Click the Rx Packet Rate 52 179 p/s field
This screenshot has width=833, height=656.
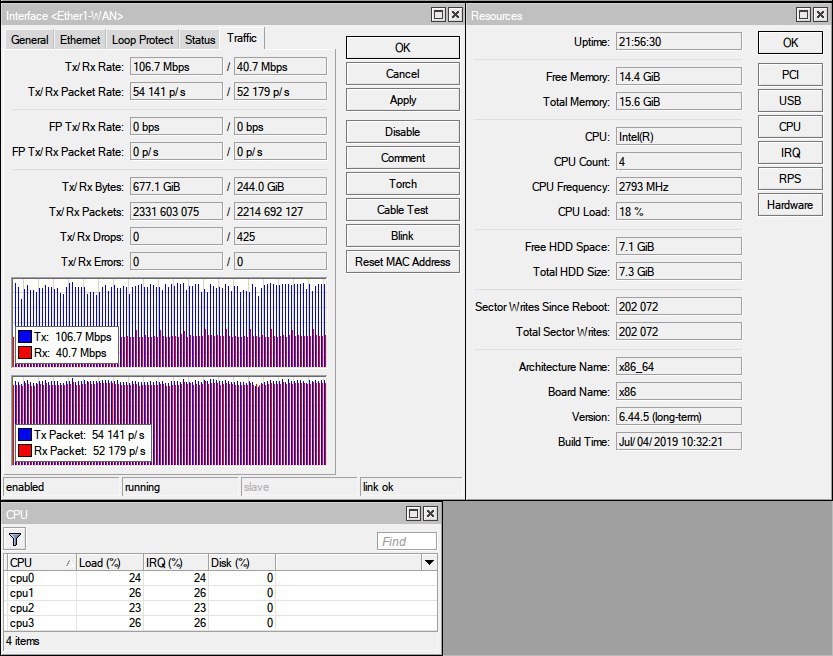(280, 91)
